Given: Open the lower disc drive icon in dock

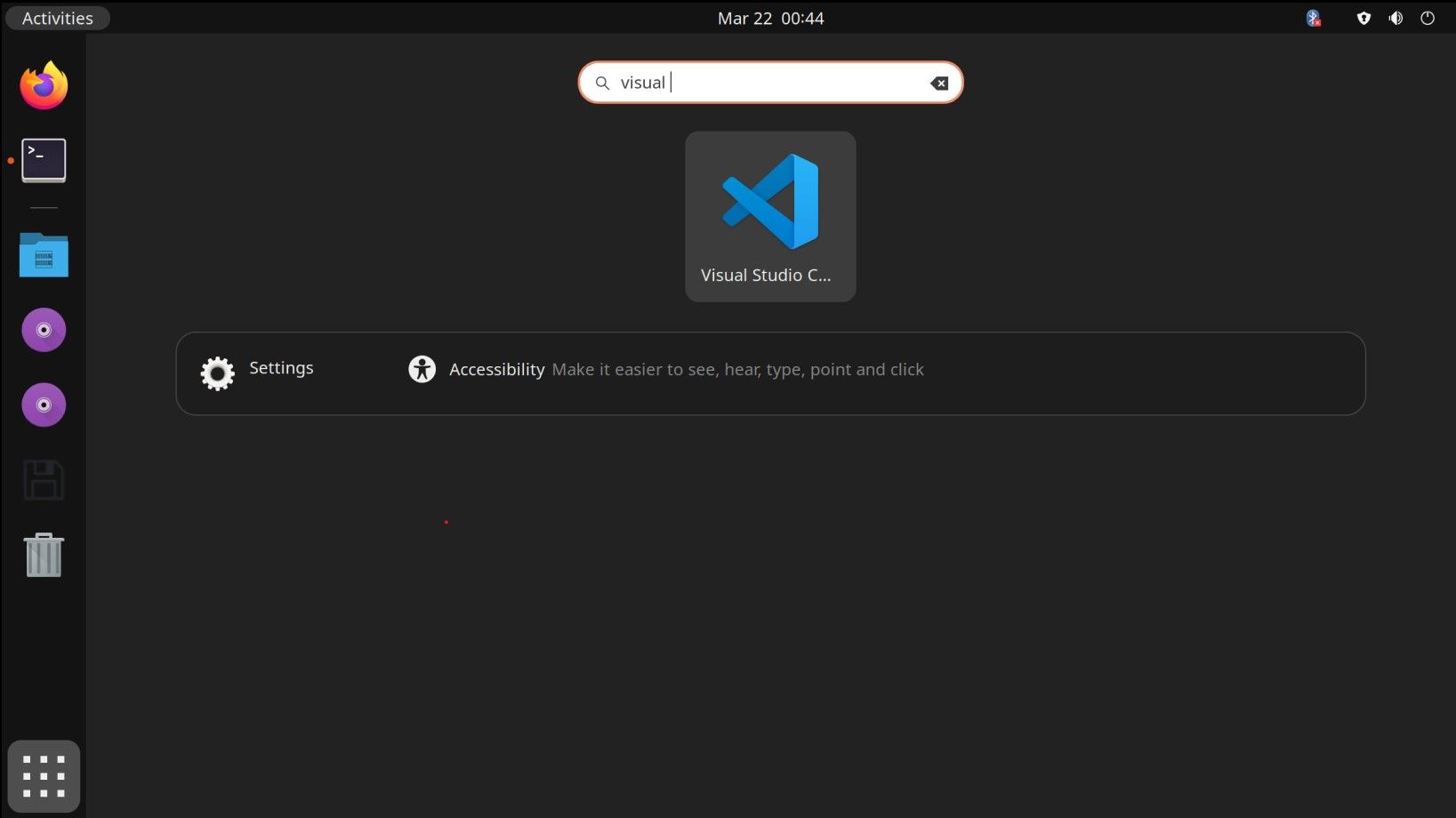Looking at the screenshot, I should point(43,405).
